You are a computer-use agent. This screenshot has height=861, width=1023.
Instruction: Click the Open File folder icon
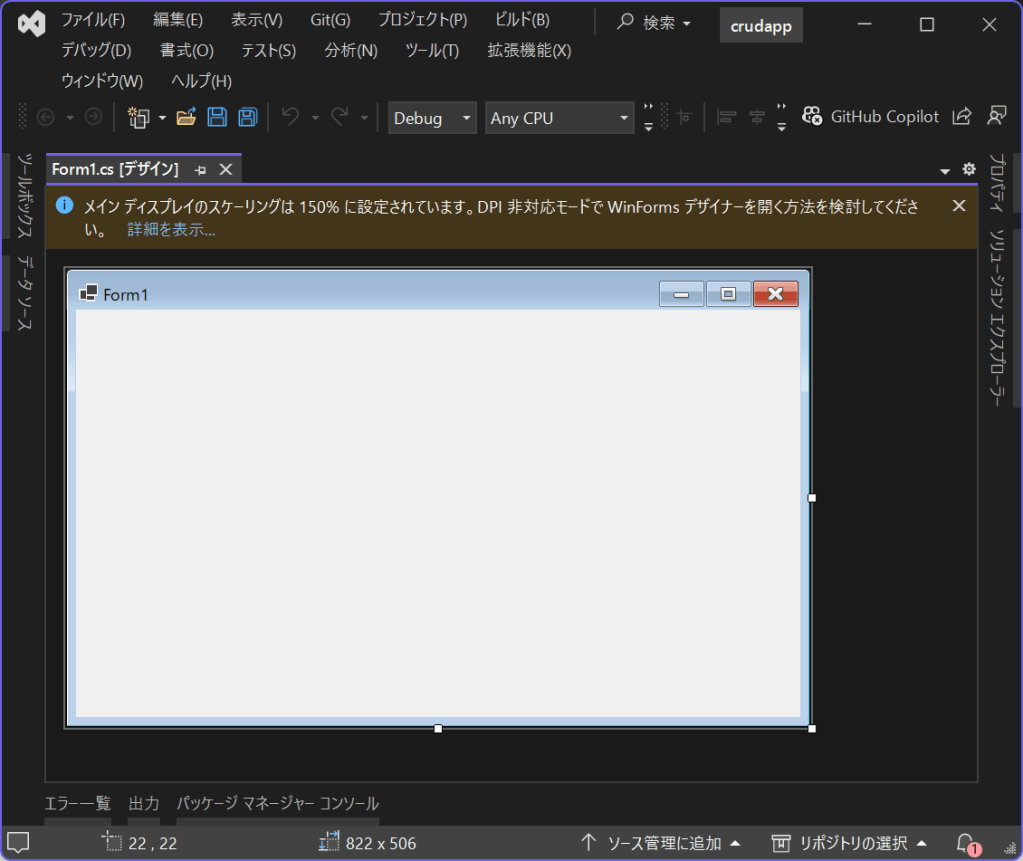click(x=186, y=117)
